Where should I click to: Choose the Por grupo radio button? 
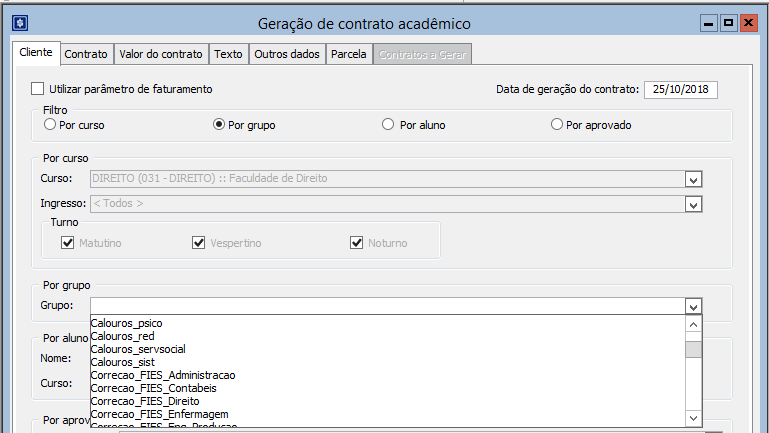(x=219, y=125)
